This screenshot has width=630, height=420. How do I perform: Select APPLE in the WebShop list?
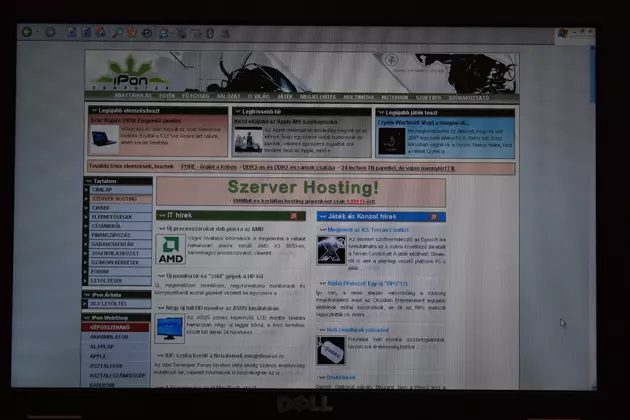(x=115, y=356)
